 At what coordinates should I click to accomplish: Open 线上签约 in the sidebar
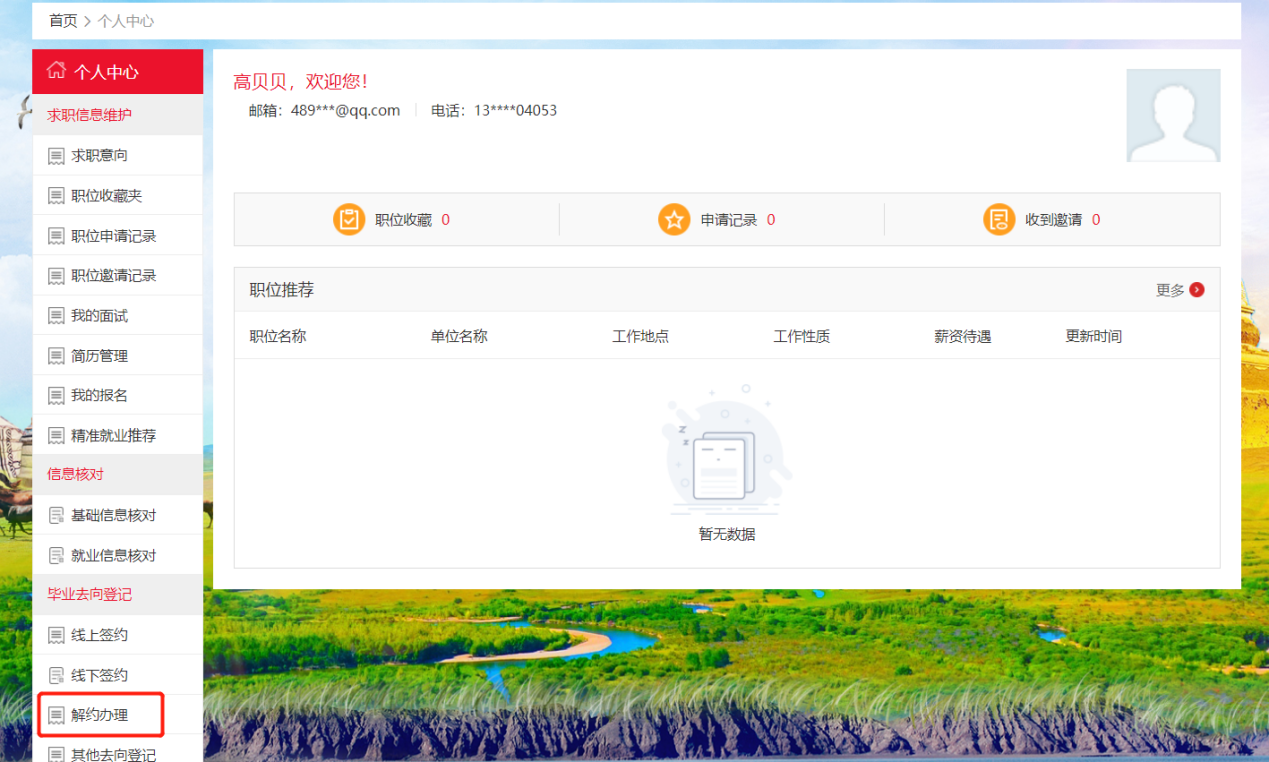tap(99, 635)
